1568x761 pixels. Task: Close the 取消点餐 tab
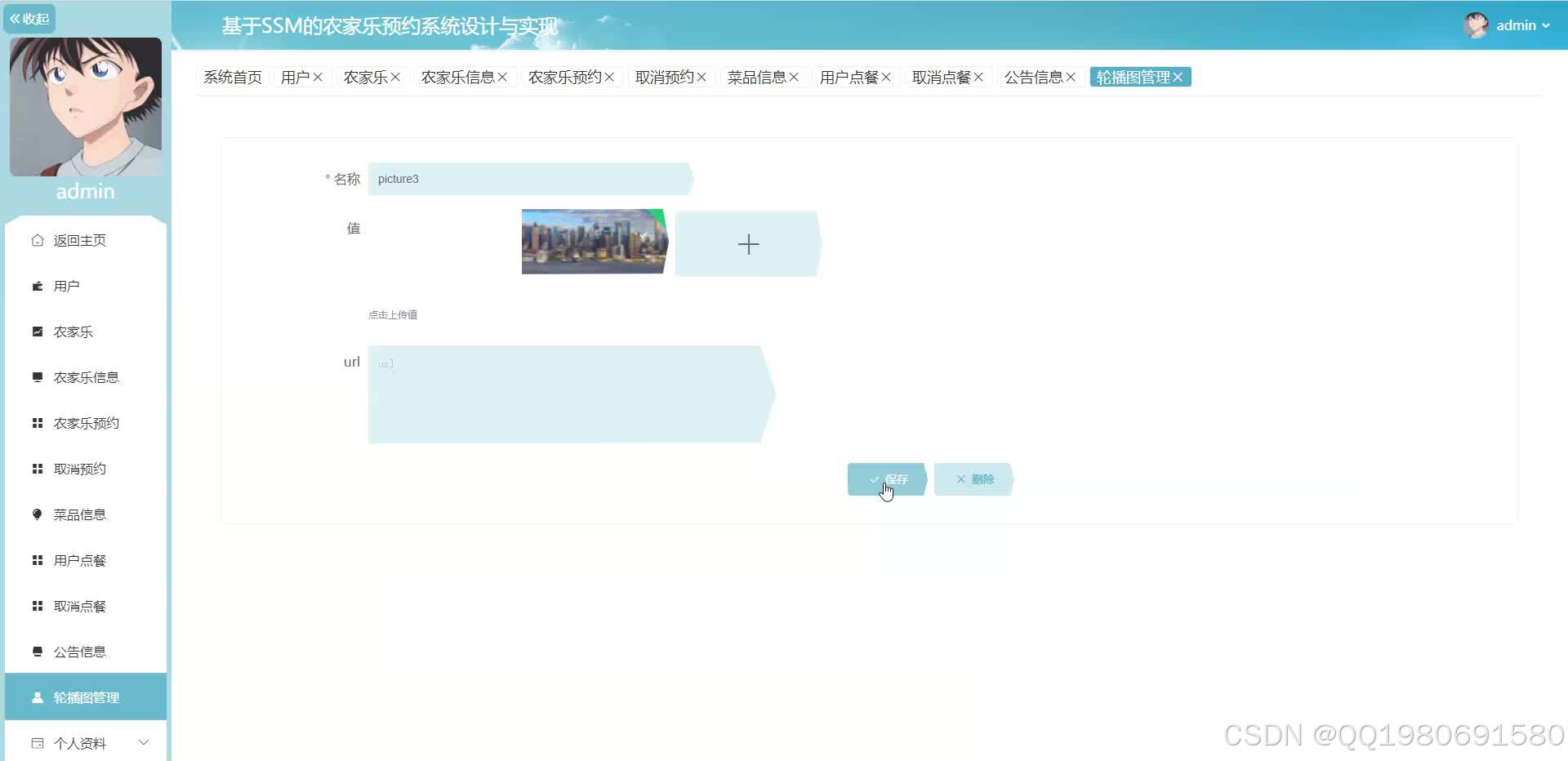coord(978,77)
